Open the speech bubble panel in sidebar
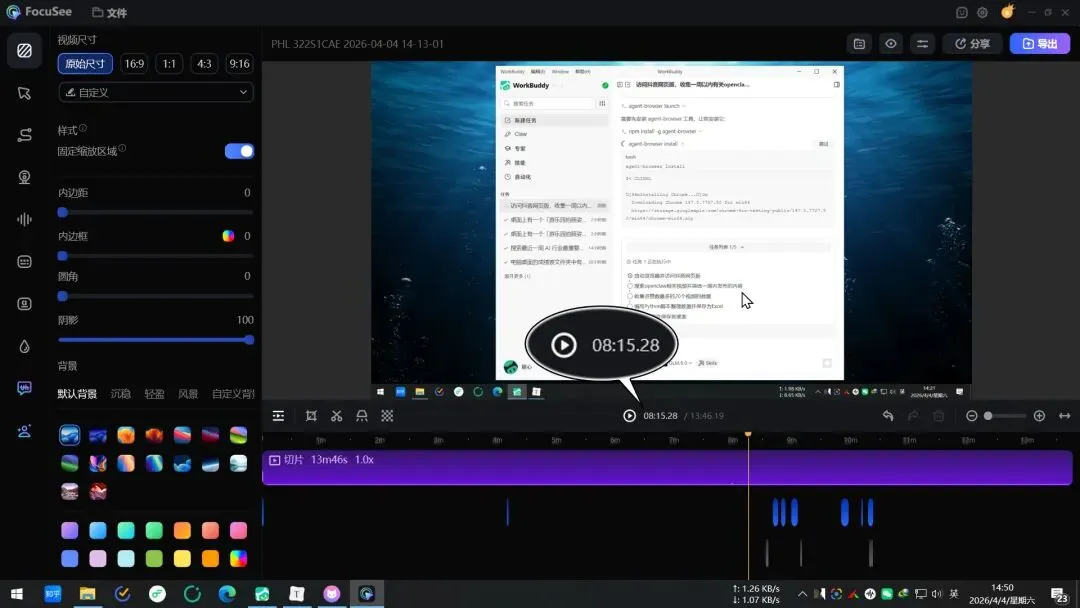Viewport: 1080px width, 608px height. pos(24,388)
